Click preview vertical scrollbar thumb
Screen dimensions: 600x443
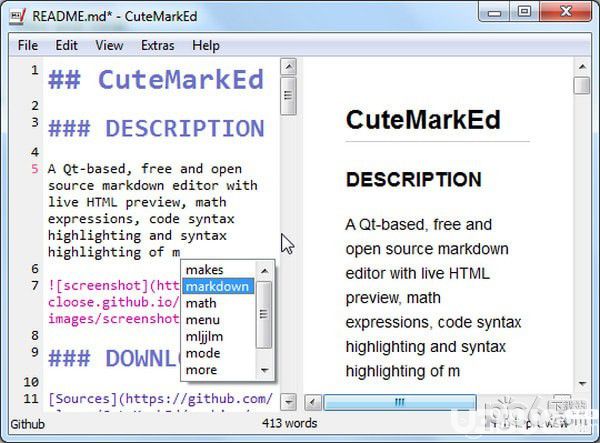[x=582, y=85]
